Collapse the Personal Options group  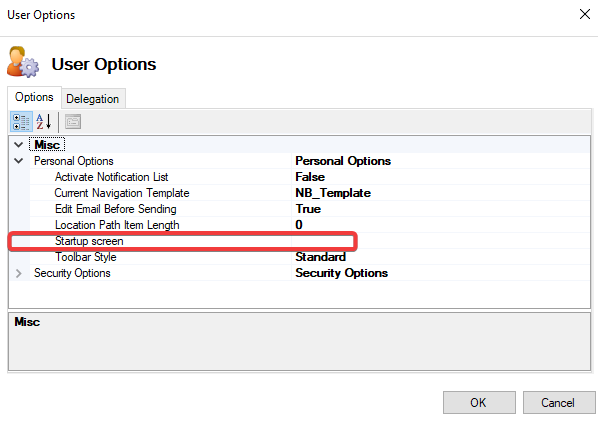[x=18, y=160]
